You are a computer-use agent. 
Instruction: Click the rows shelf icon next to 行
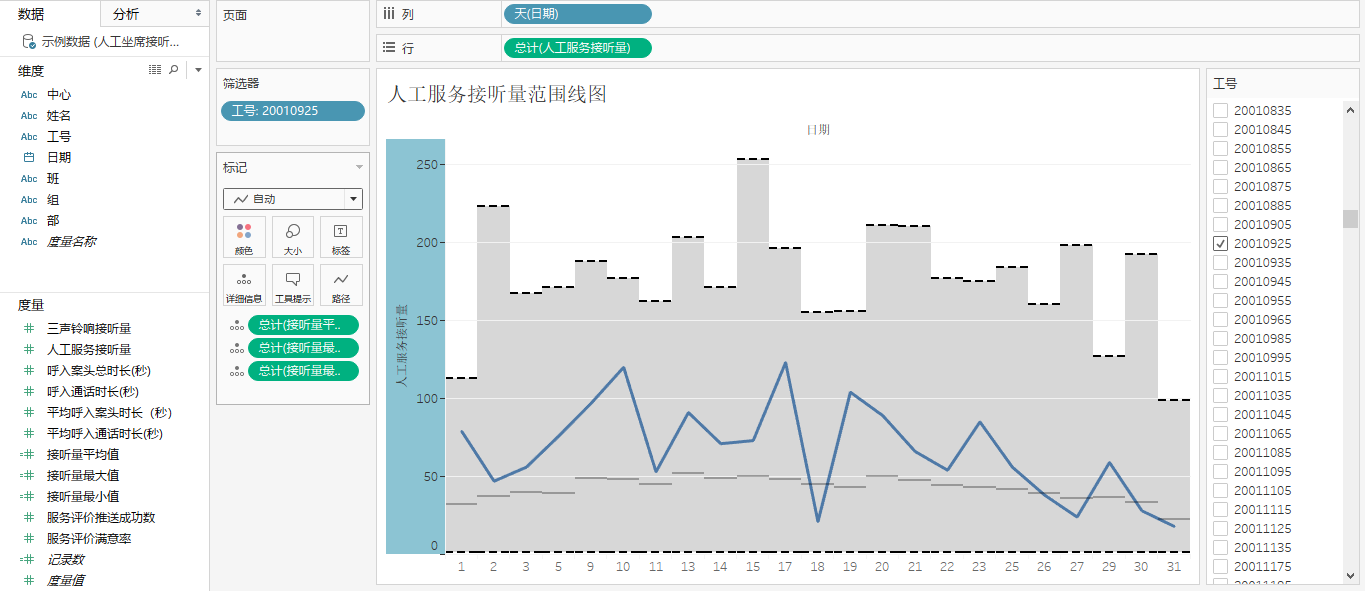tap(390, 47)
